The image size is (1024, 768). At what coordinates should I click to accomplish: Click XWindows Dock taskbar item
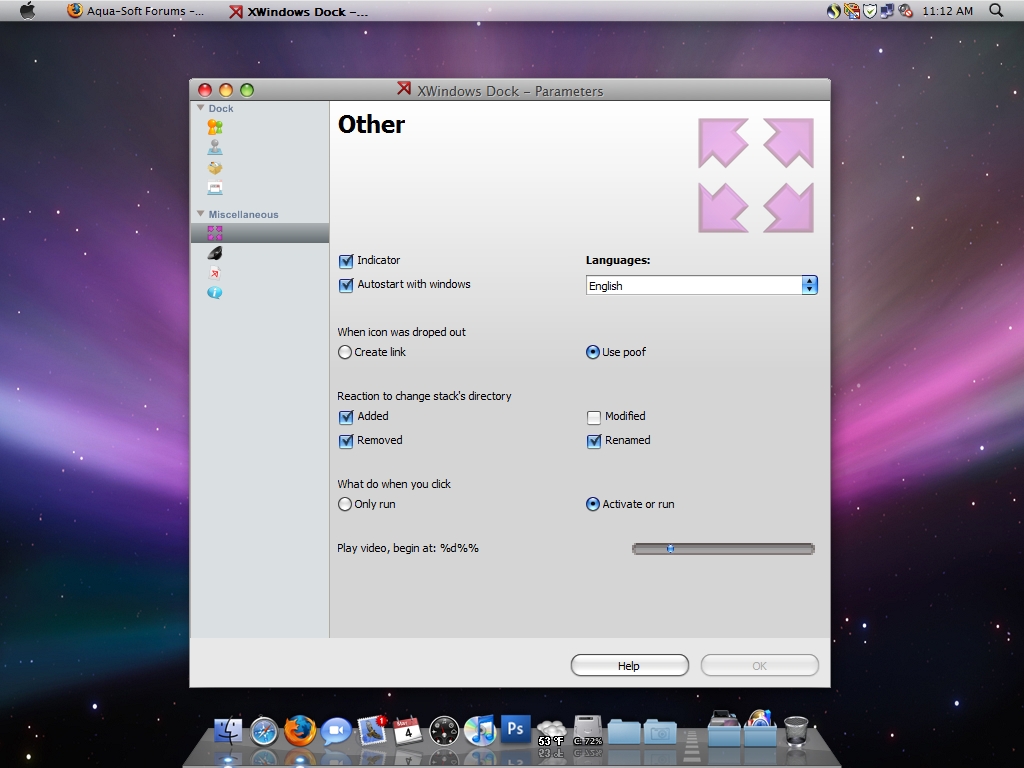[x=298, y=12]
